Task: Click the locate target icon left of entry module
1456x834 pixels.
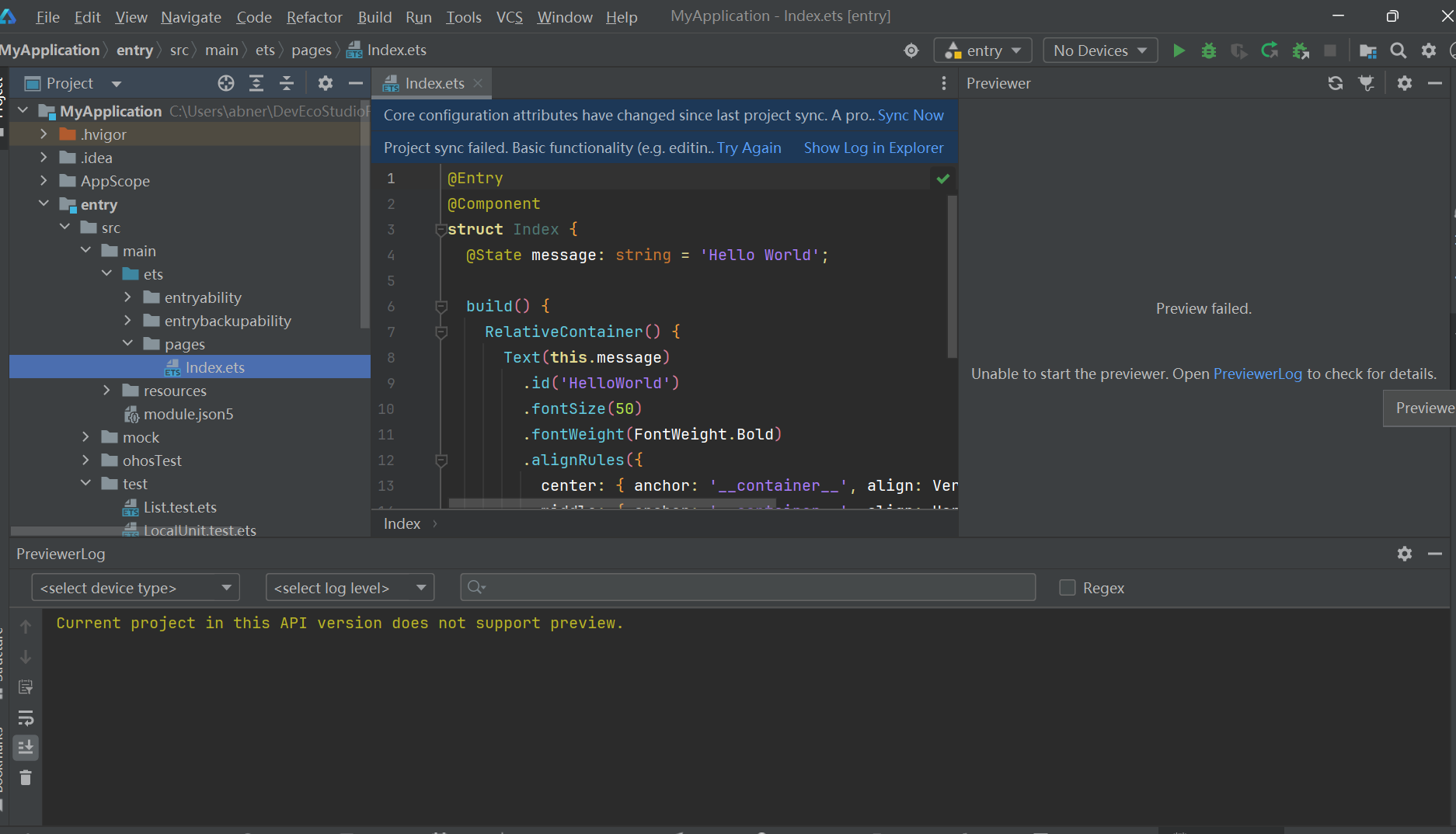Action: point(911,50)
